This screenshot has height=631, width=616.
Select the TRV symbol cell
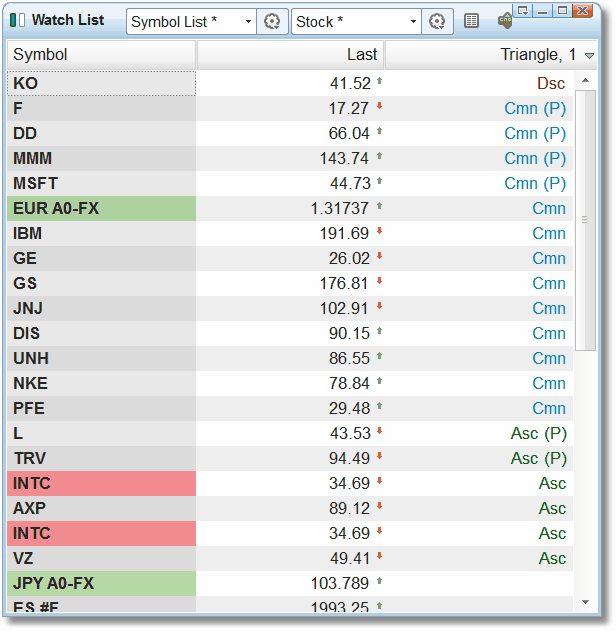point(101,458)
